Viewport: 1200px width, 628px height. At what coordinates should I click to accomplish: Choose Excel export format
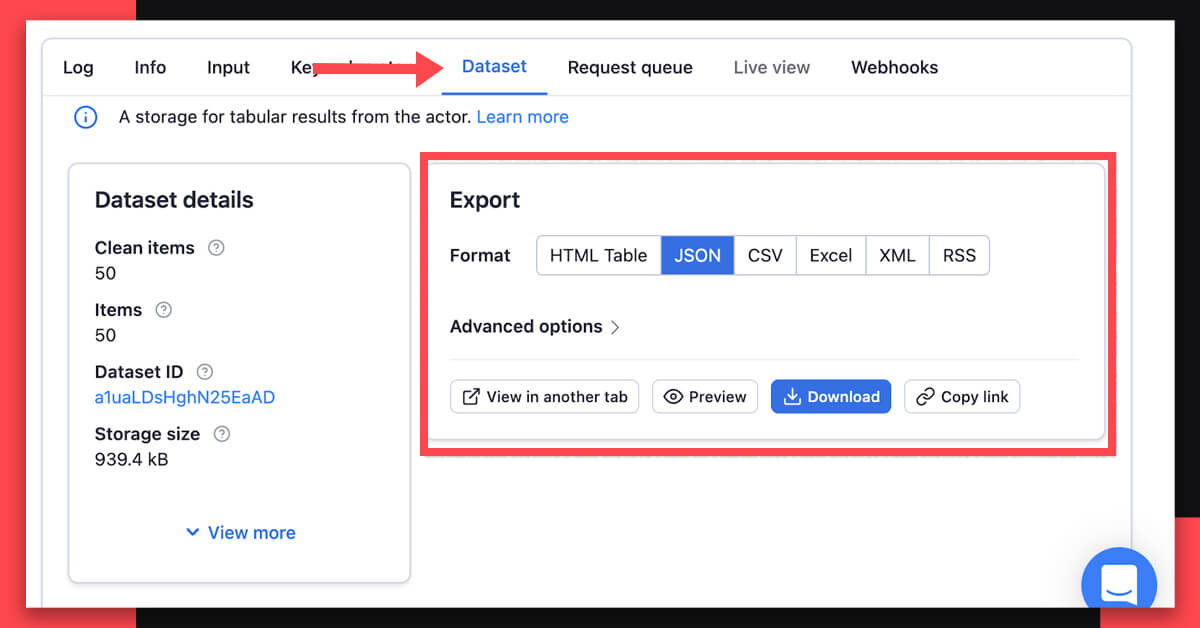(830, 255)
